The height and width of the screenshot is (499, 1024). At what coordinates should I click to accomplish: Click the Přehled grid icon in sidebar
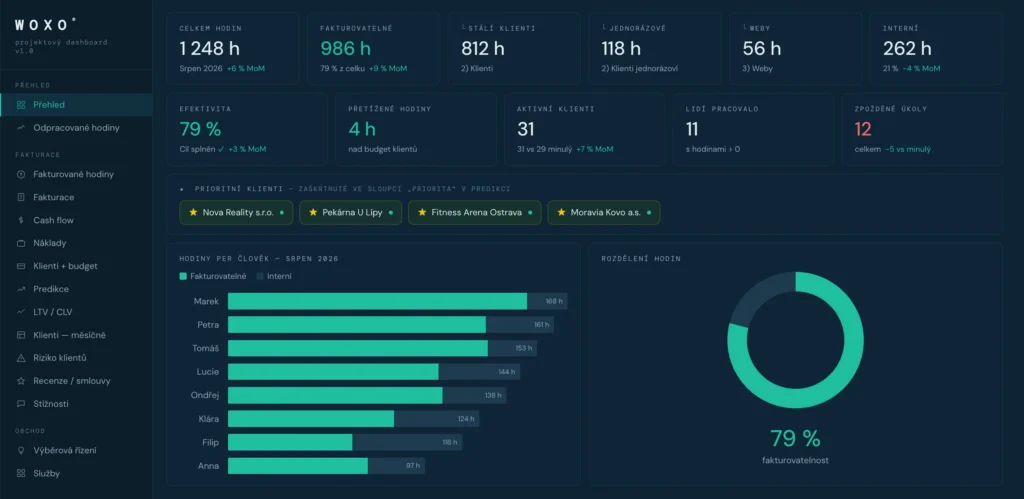pyautogui.click(x=21, y=105)
